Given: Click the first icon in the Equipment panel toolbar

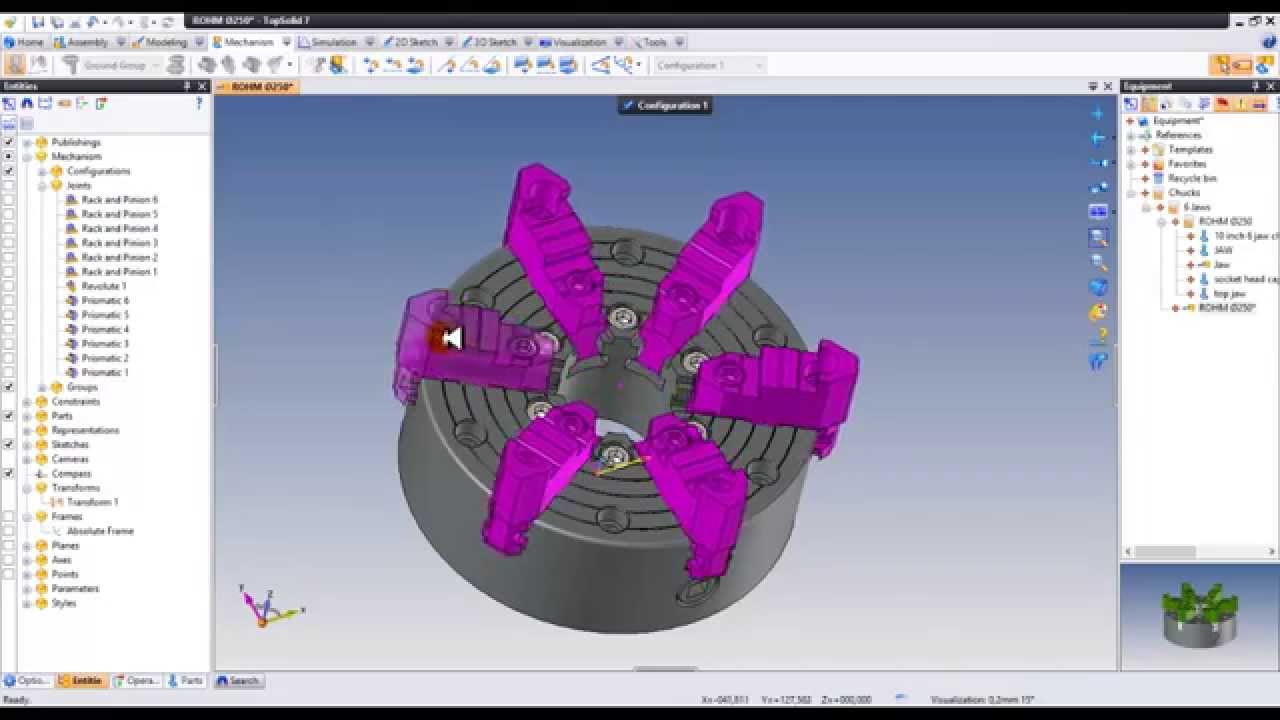Looking at the screenshot, I should [x=1131, y=103].
